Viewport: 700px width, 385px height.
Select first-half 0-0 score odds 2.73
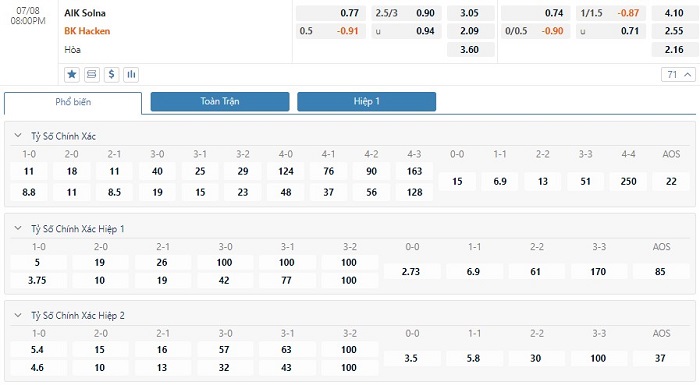[411, 272]
